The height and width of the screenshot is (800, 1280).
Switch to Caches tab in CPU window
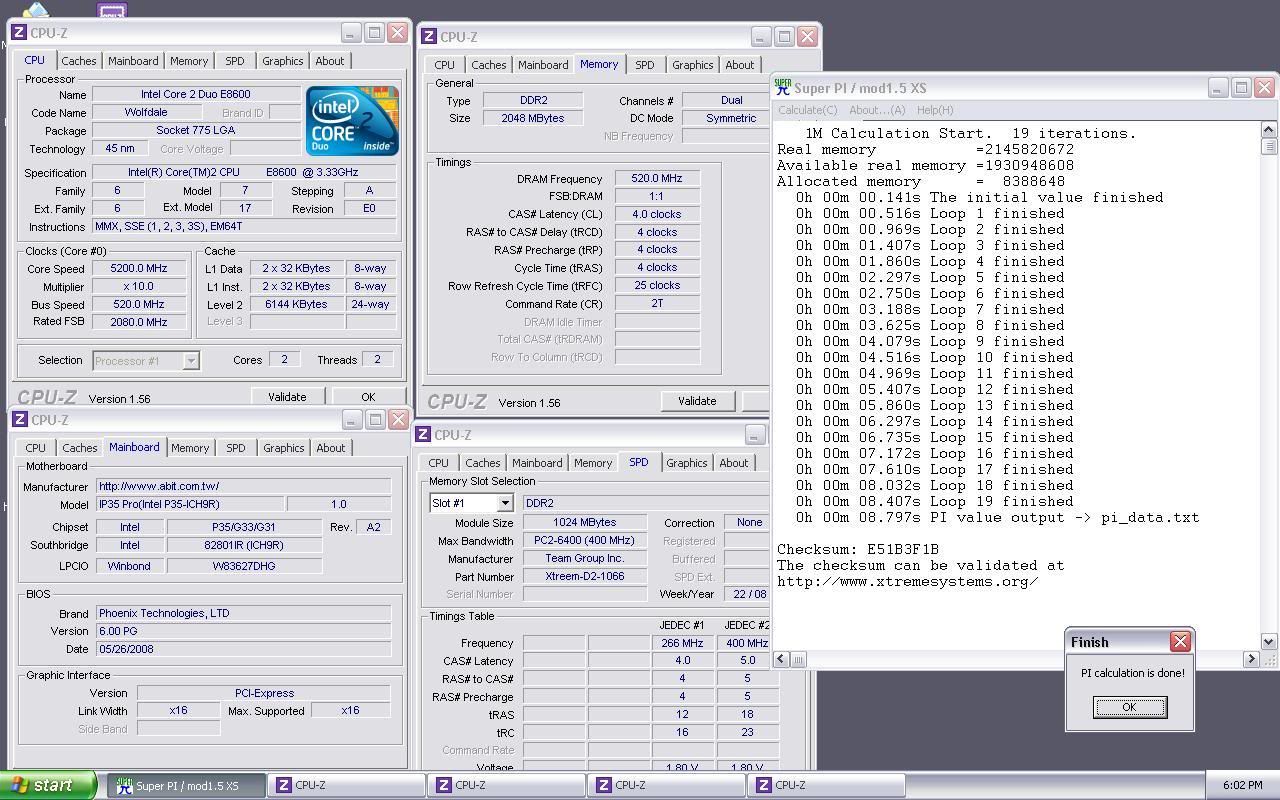[79, 61]
